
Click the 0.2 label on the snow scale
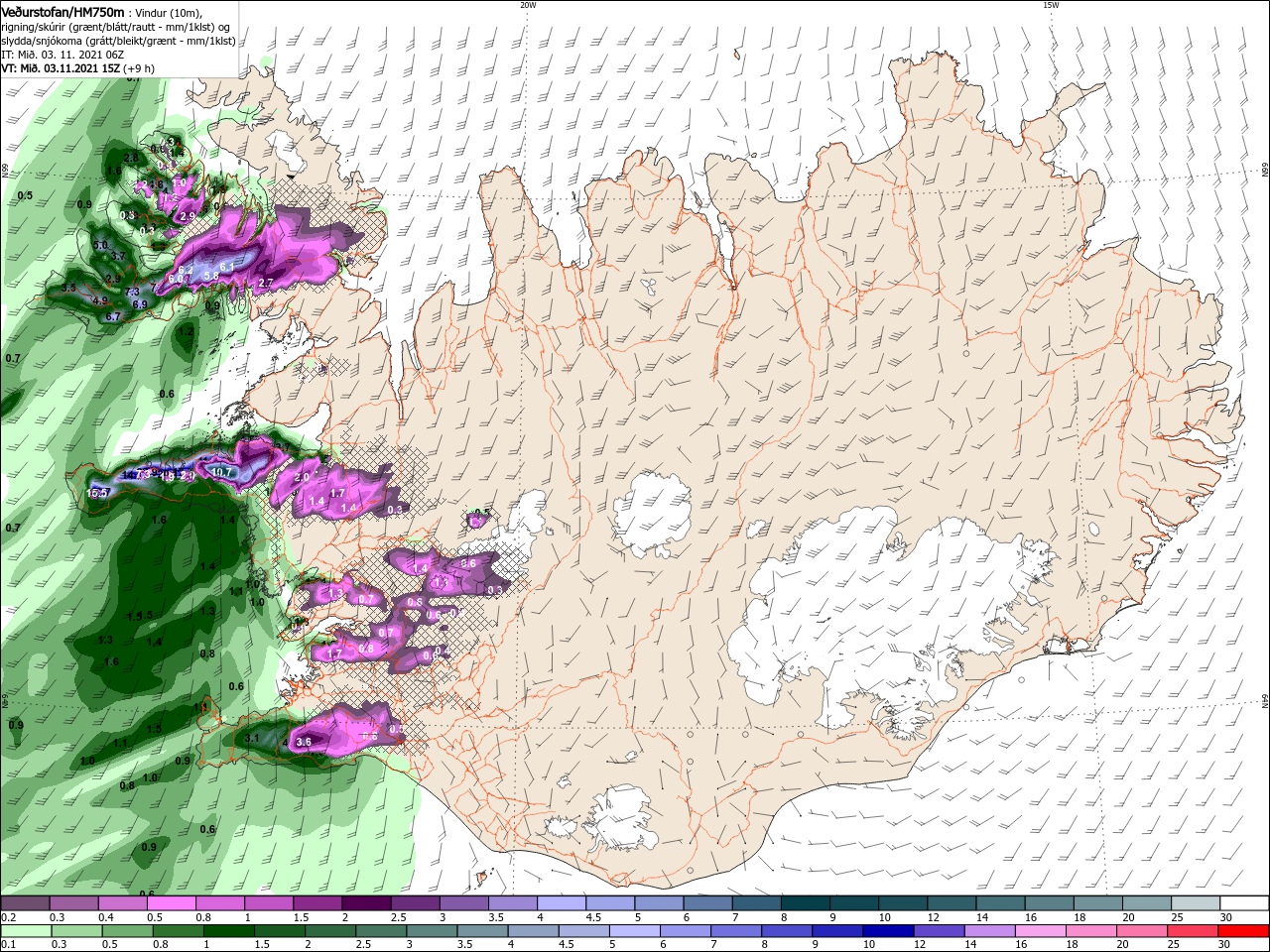[x=7, y=917]
